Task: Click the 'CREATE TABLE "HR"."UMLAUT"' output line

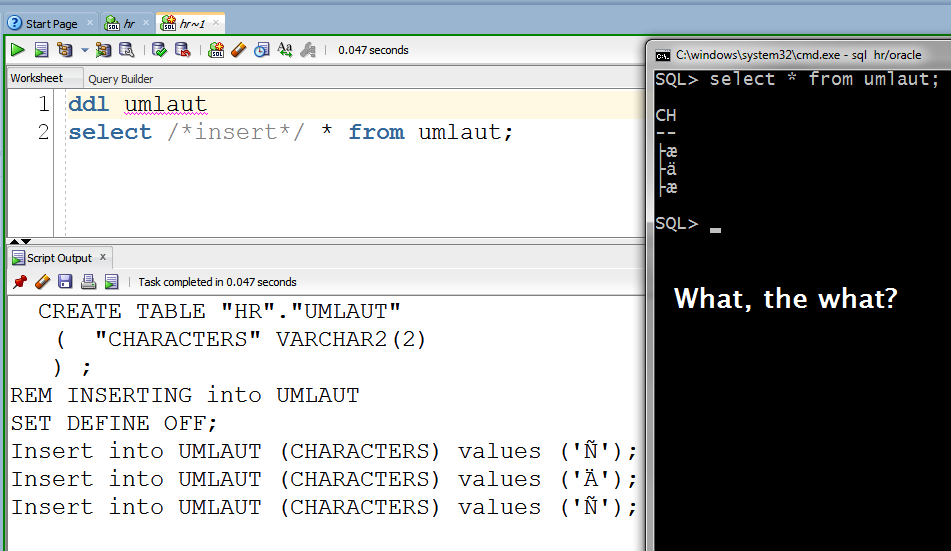Action: [220, 311]
